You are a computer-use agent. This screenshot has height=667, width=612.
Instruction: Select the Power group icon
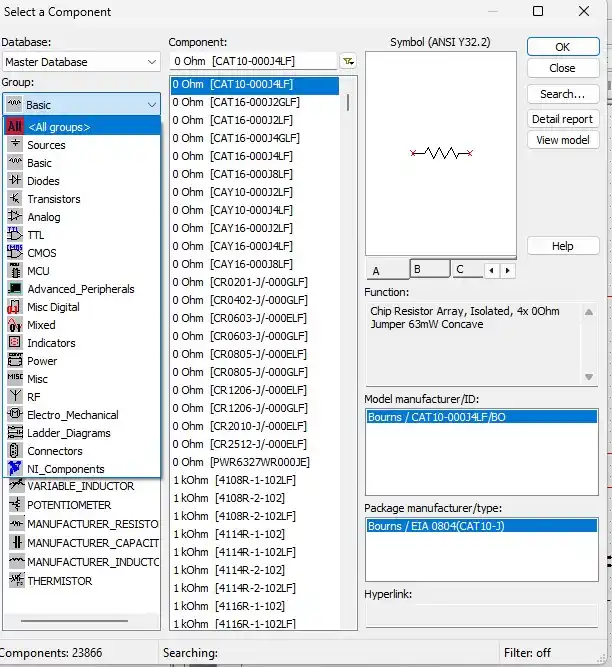coord(15,360)
